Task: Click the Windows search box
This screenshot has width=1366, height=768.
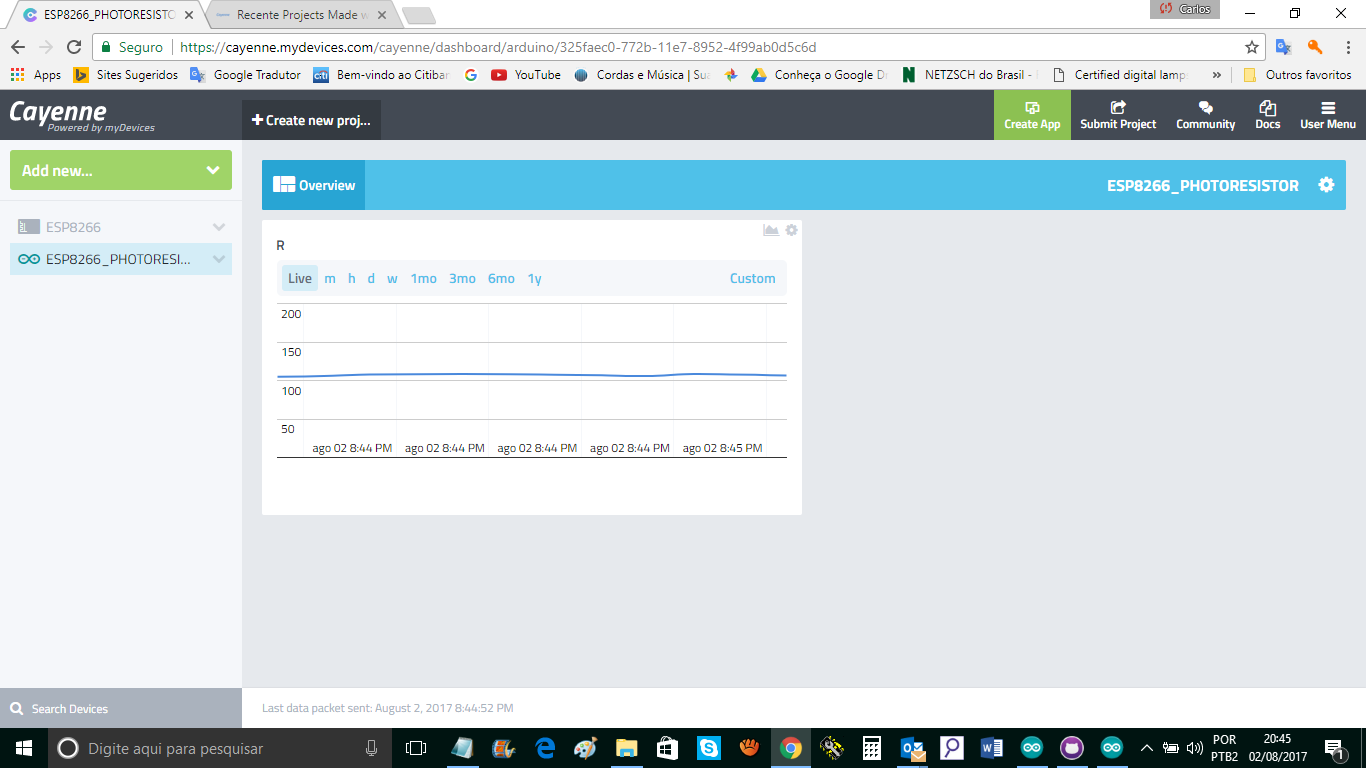Action: tap(219, 748)
